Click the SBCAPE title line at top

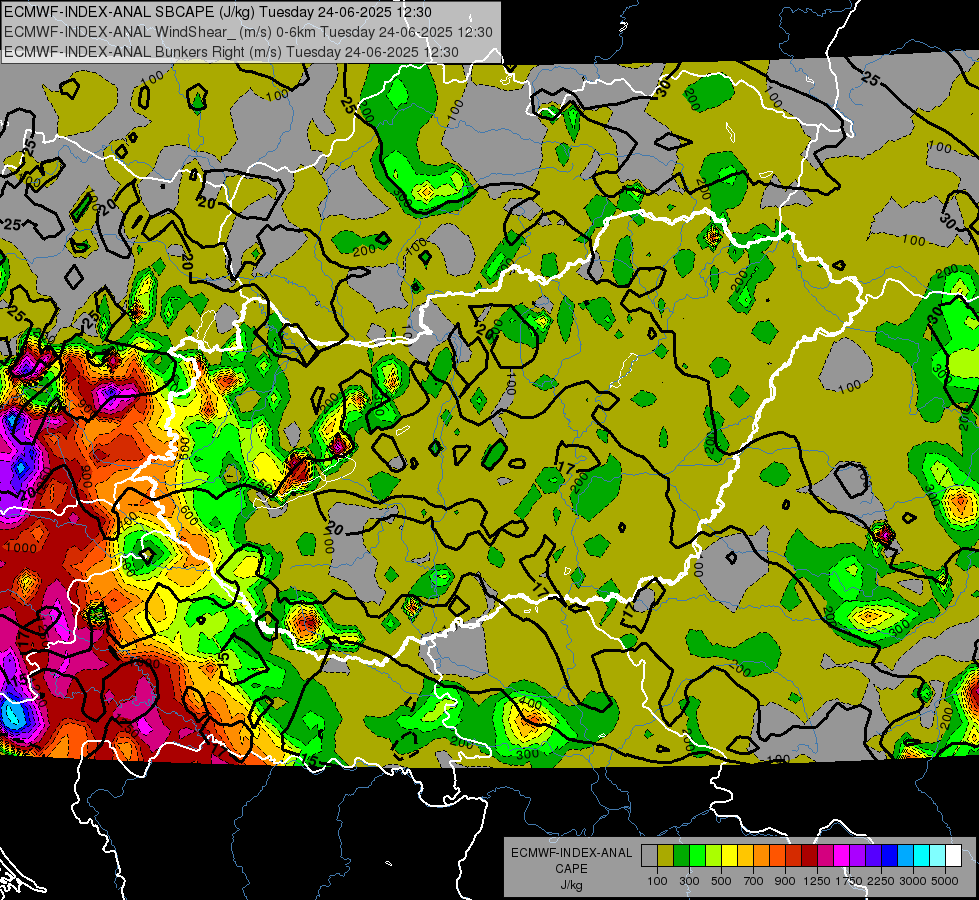pyautogui.click(x=217, y=11)
